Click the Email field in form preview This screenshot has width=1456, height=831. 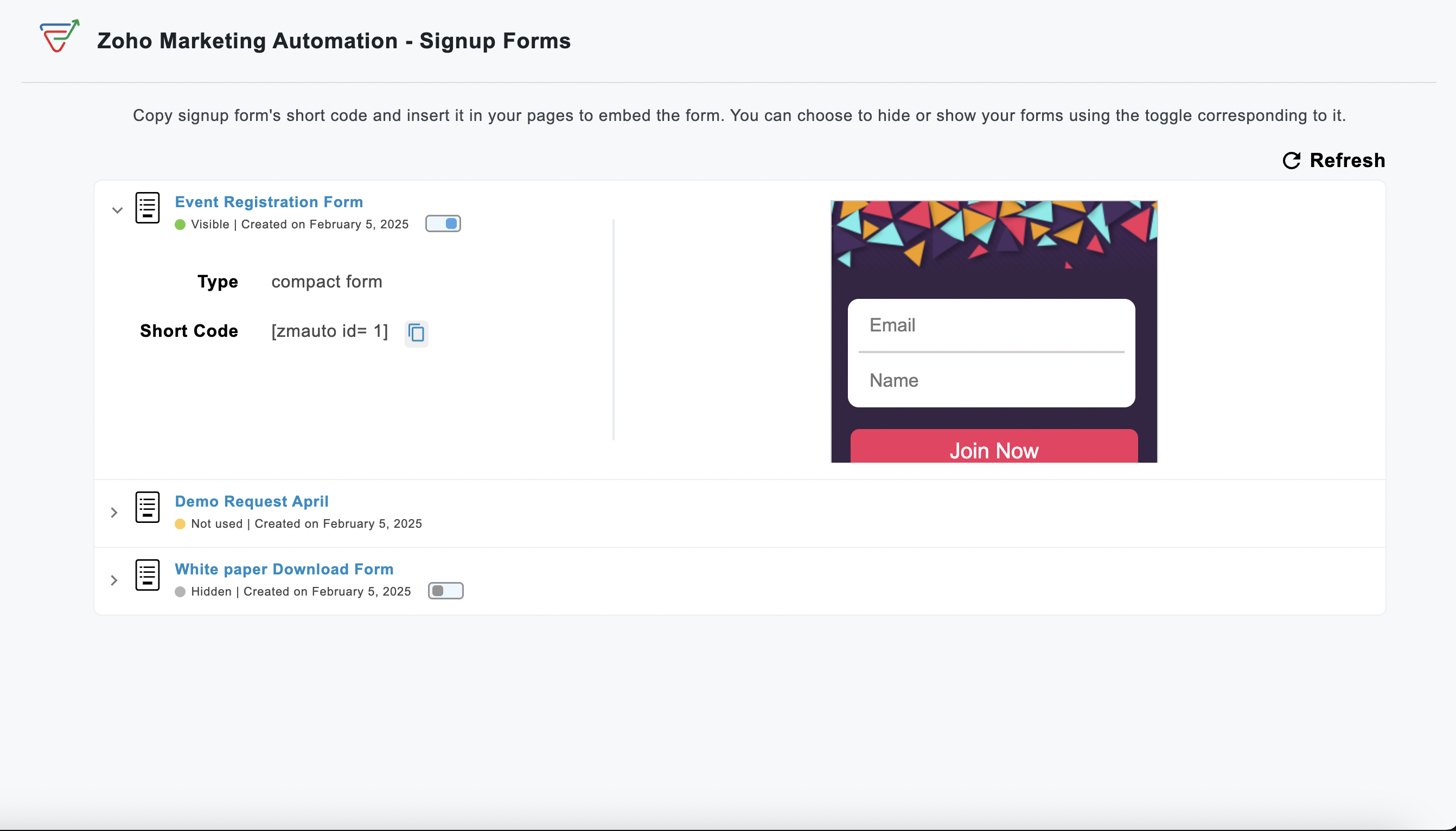pos(992,325)
